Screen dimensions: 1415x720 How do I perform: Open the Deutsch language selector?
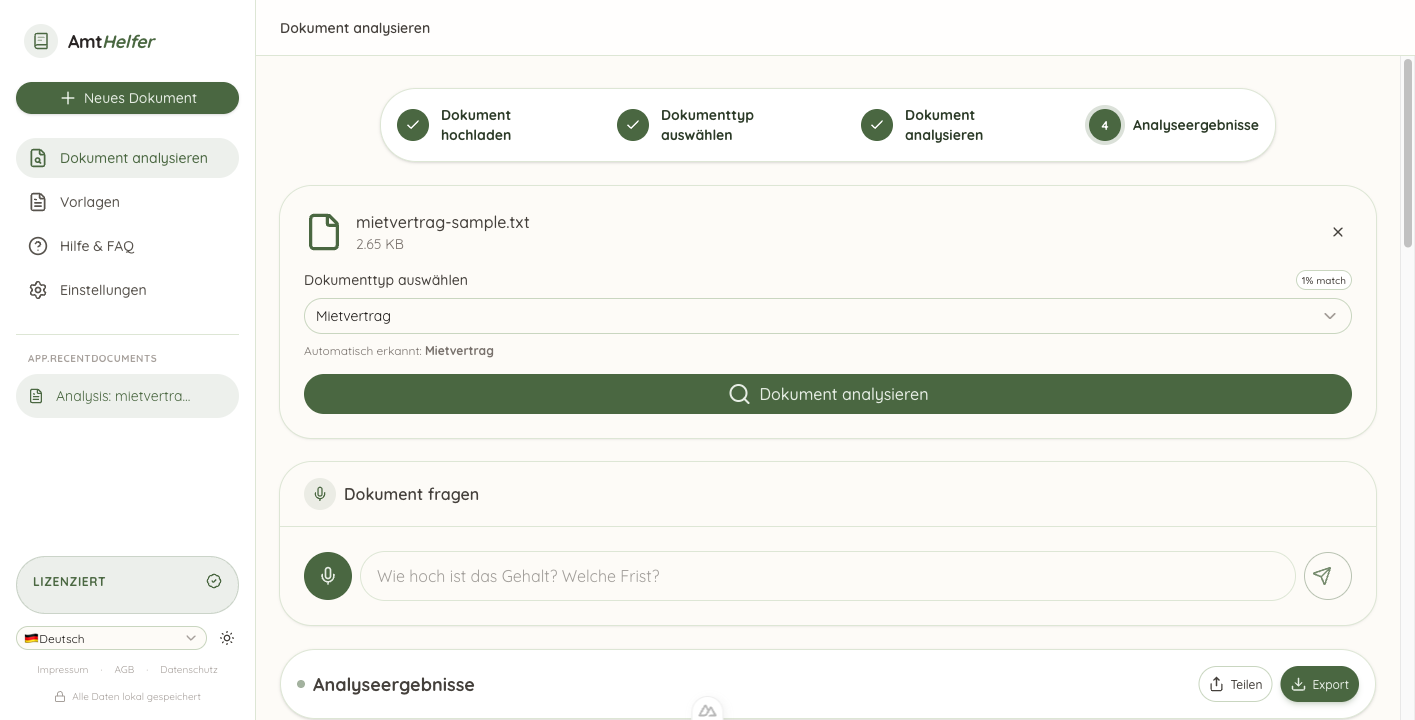110,638
